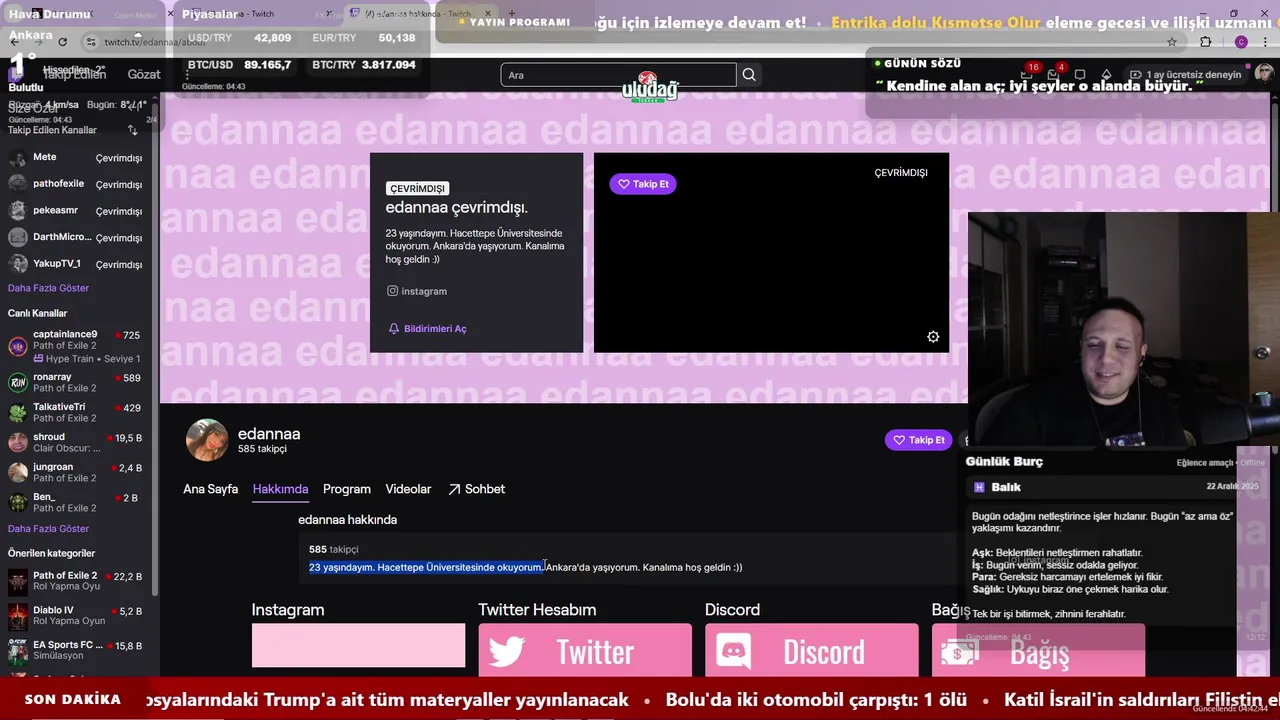
Task: Open Twitch notifications with badge 16
Action: click(x=1027, y=74)
